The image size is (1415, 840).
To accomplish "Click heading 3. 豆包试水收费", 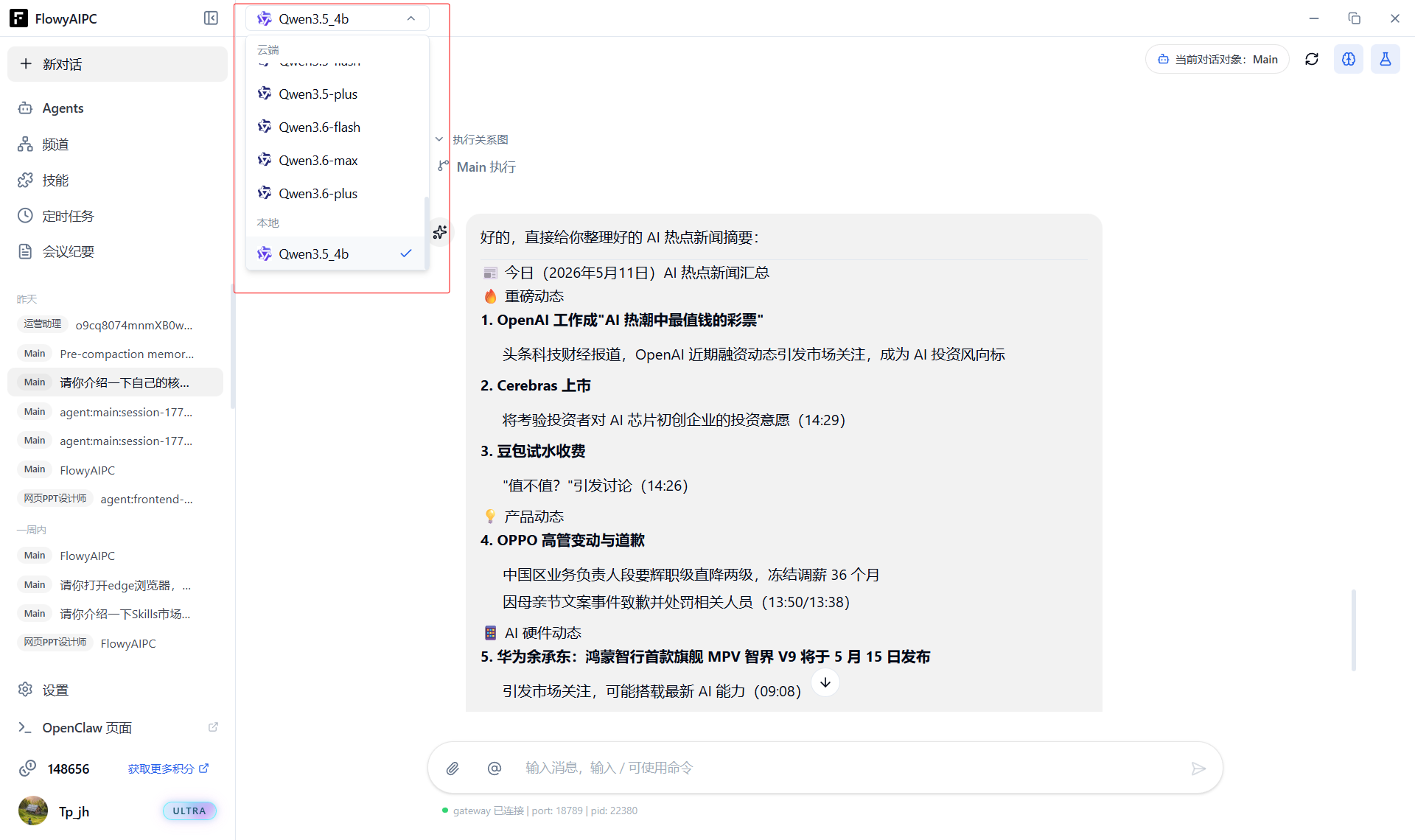I will (x=533, y=452).
